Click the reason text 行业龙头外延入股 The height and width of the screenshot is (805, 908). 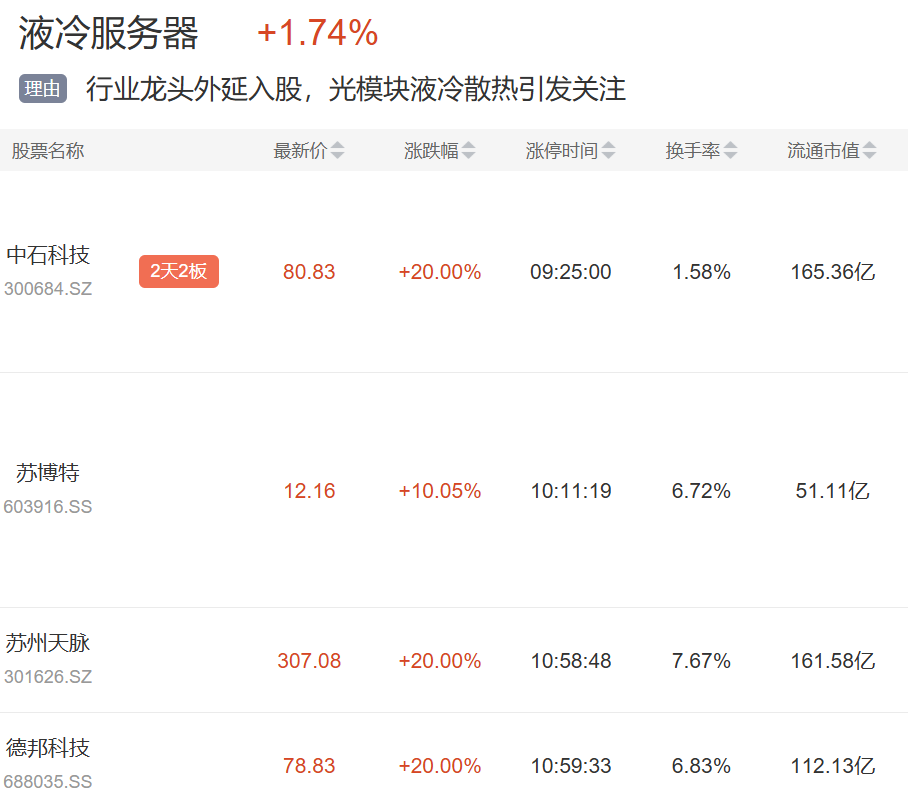[194, 89]
